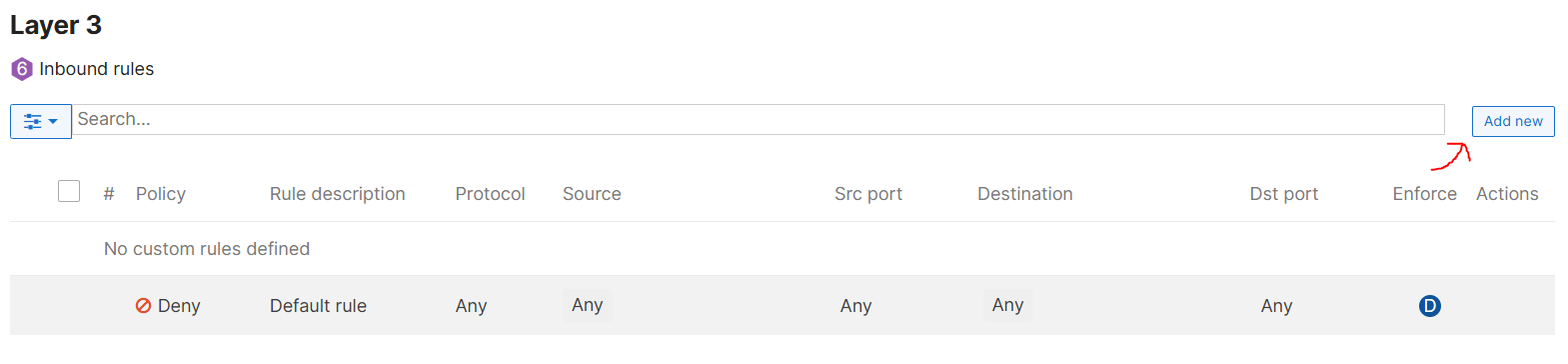
Task: Click the red Deny prohibition icon
Action: (x=143, y=306)
